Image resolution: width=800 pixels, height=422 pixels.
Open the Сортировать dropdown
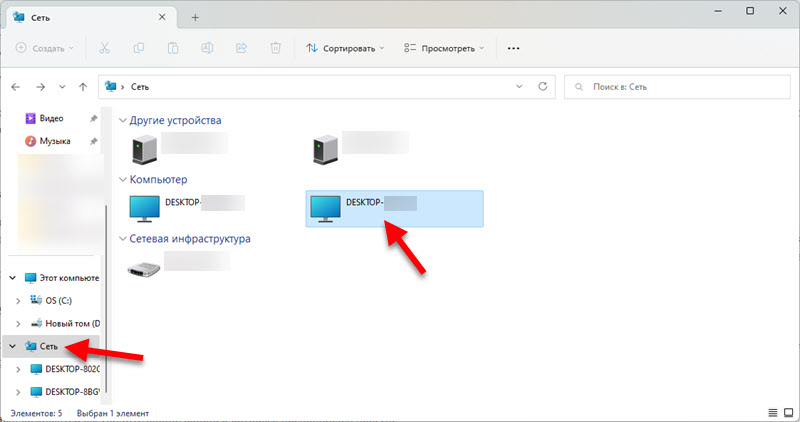click(x=345, y=47)
